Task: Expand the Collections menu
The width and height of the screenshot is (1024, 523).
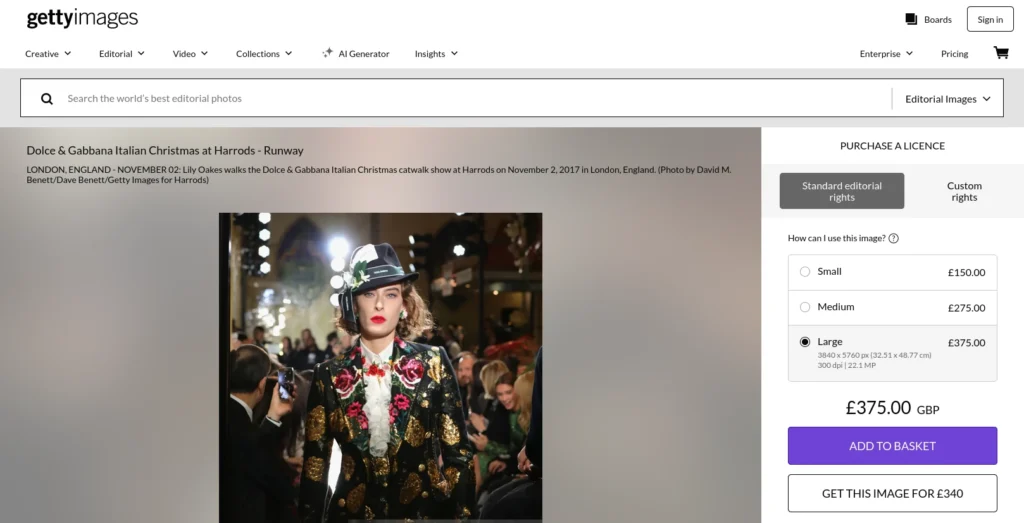Action: pyautogui.click(x=264, y=54)
